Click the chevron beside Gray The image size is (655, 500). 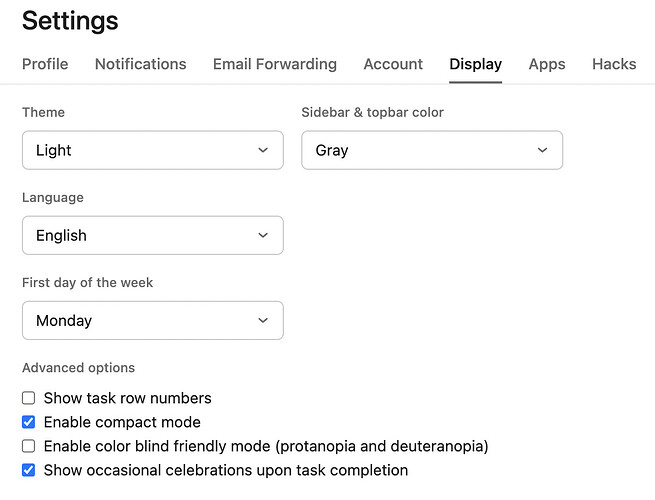(542, 150)
